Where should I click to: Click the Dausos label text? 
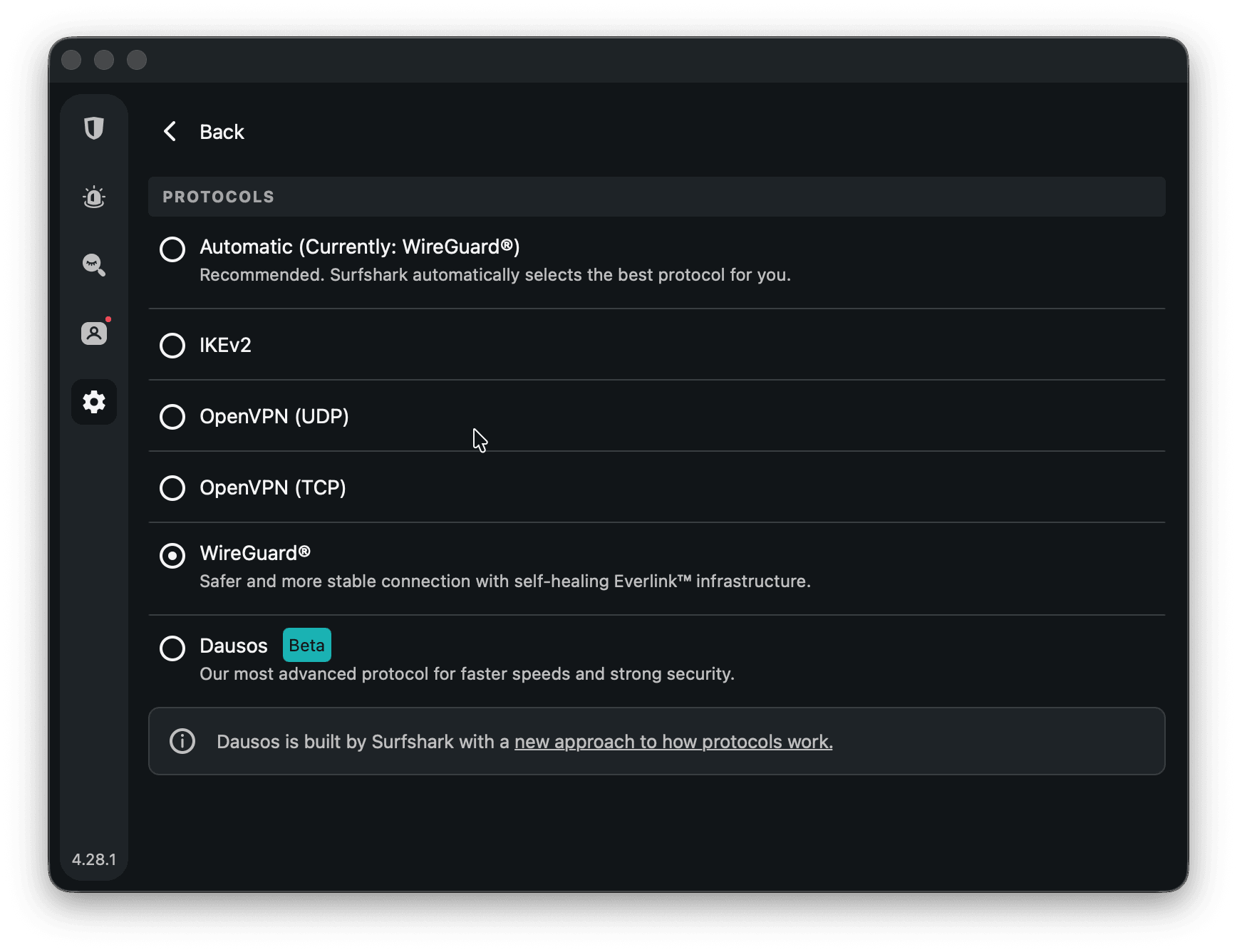pos(234,646)
